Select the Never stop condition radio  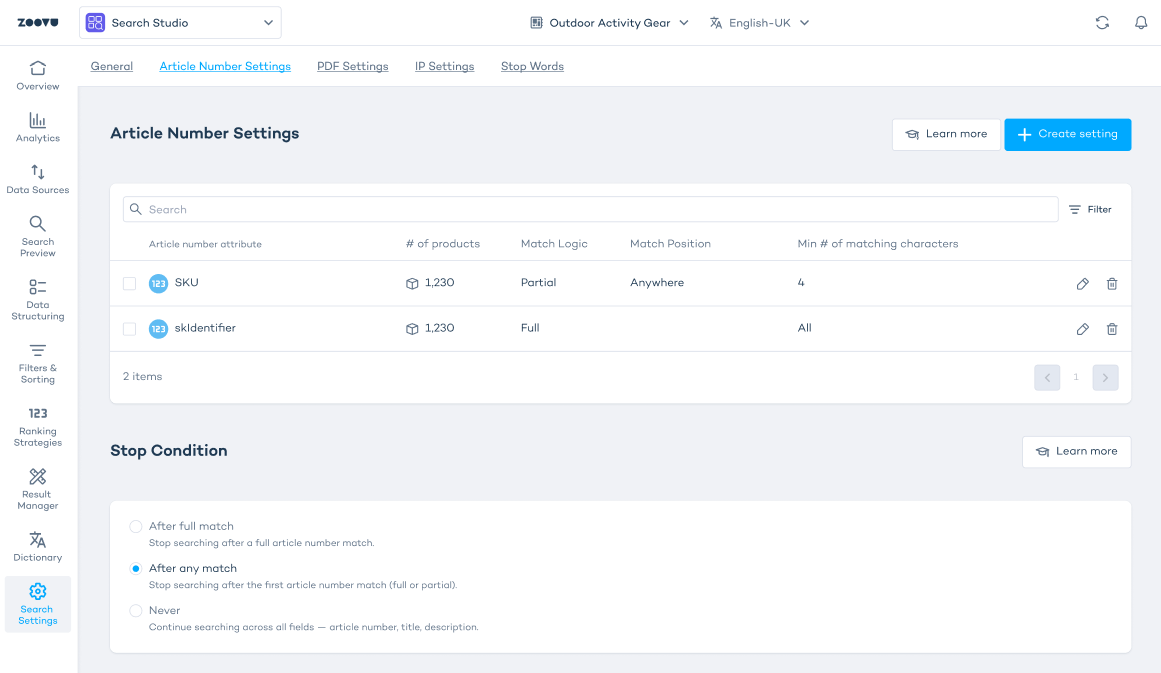(x=135, y=611)
